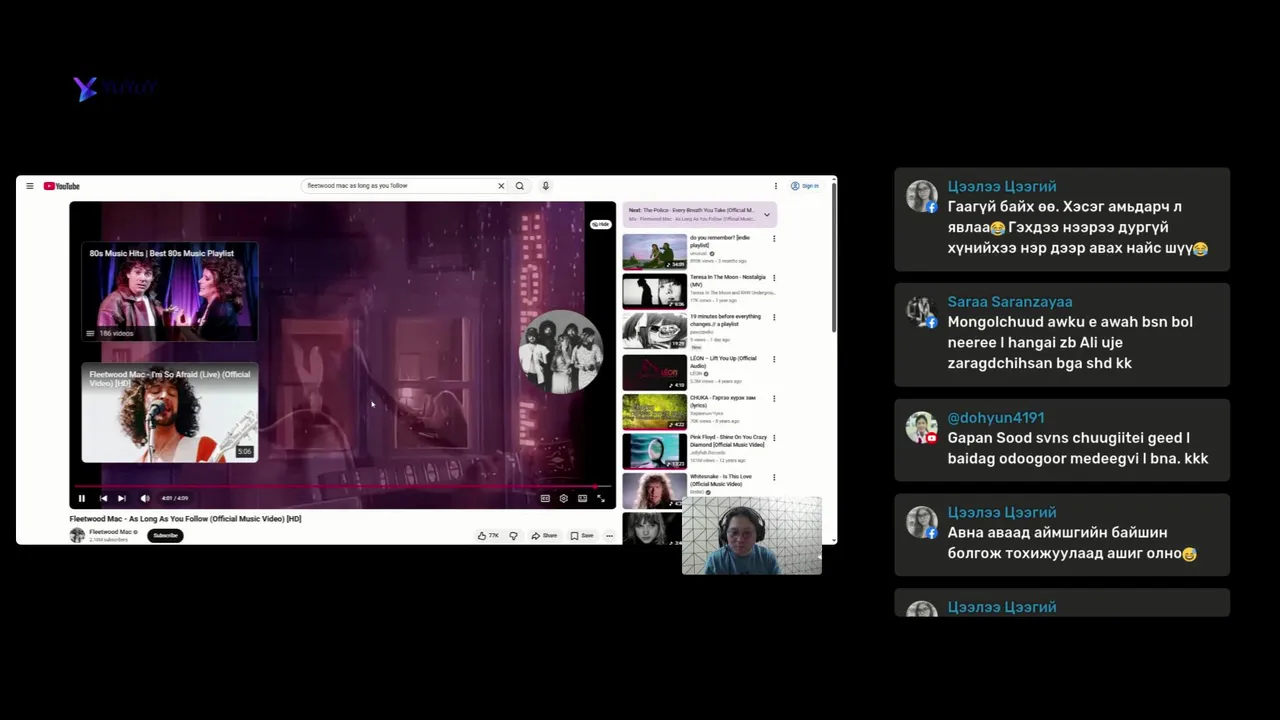Enter fullscreen mode
The width and height of the screenshot is (1280, 720).
[601, 498]
